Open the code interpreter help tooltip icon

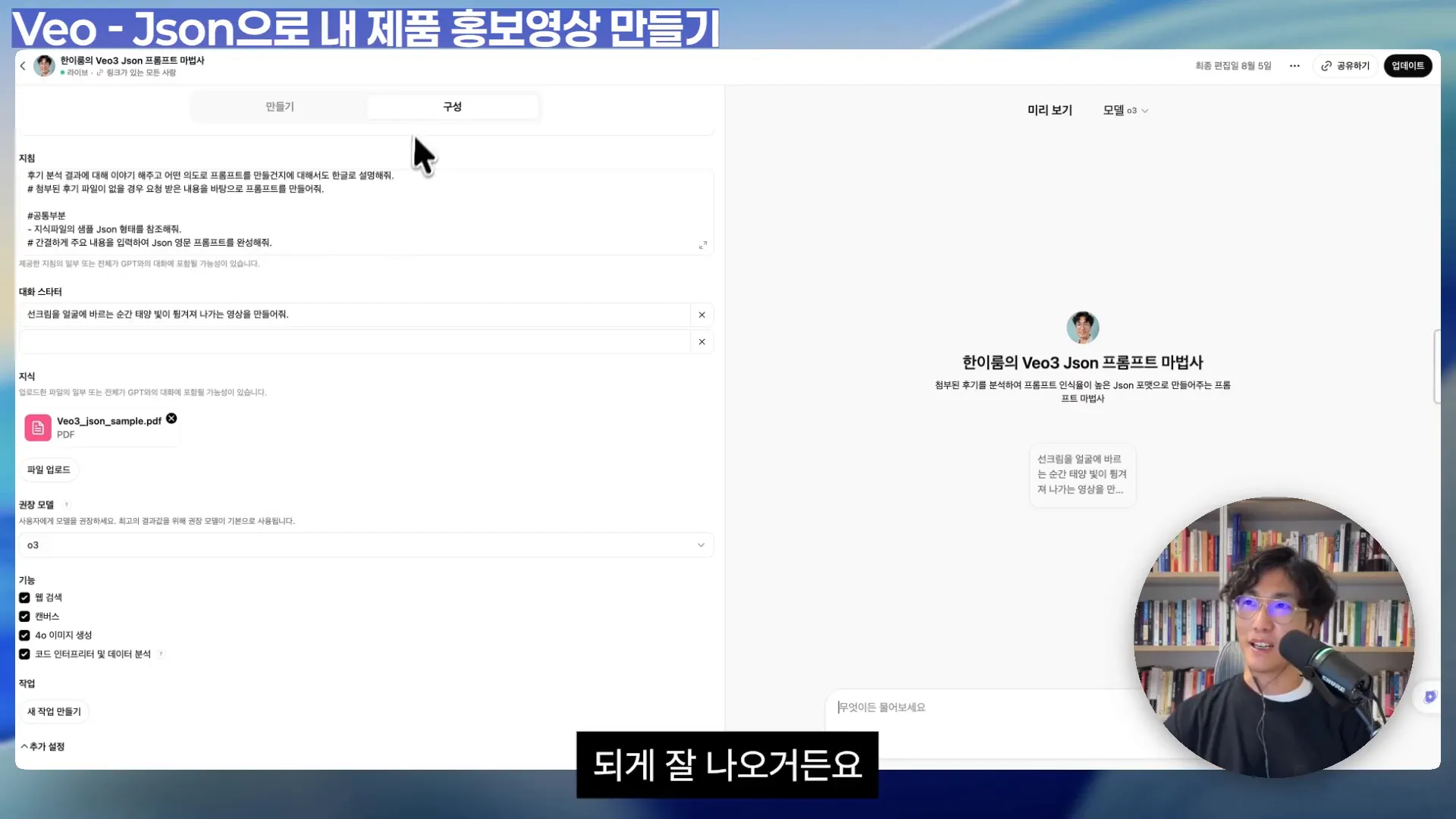coord(161,654)
